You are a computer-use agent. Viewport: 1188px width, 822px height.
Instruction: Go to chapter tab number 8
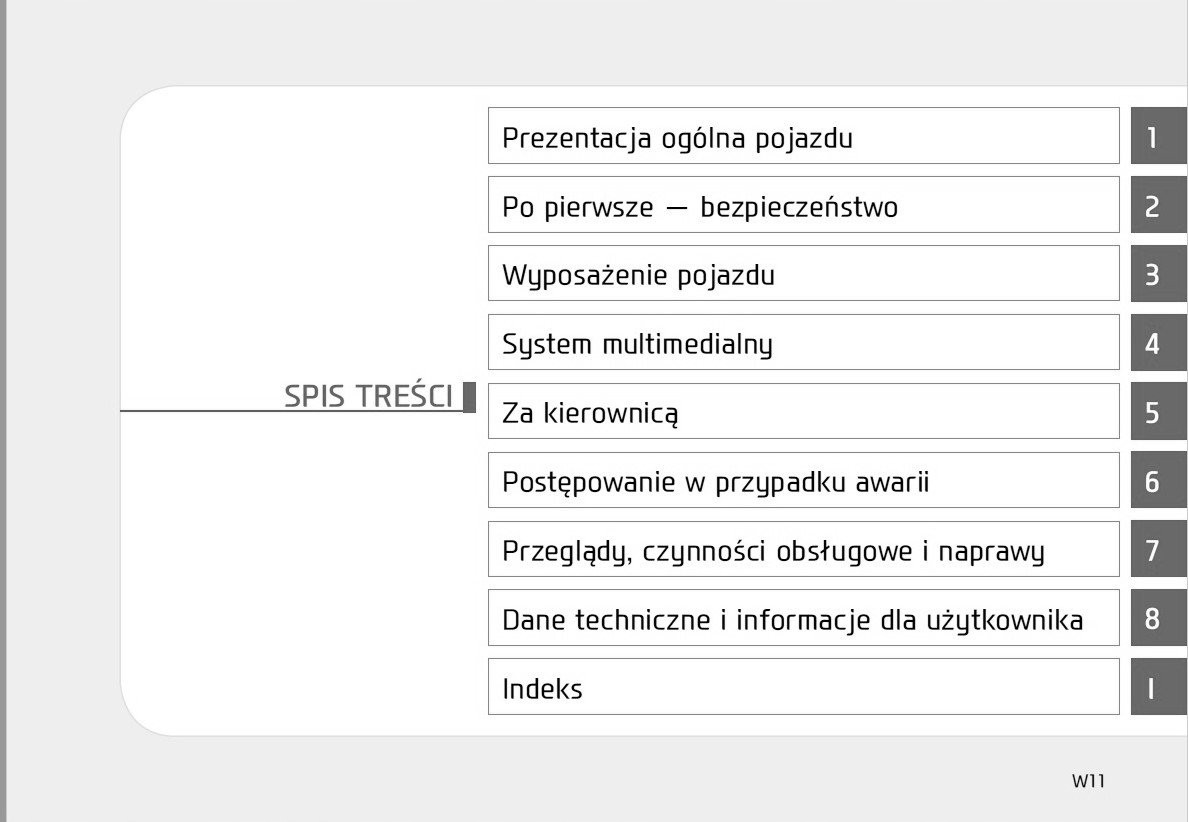1157,619
